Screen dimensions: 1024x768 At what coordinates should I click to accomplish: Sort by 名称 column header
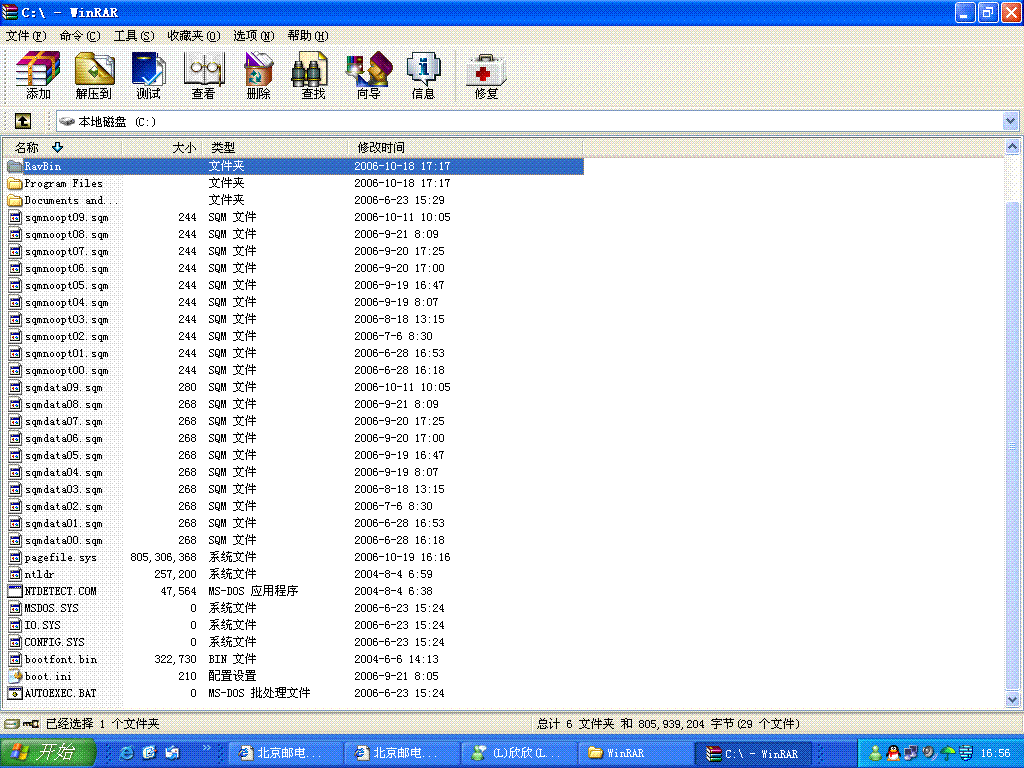(x=62, y=148)
